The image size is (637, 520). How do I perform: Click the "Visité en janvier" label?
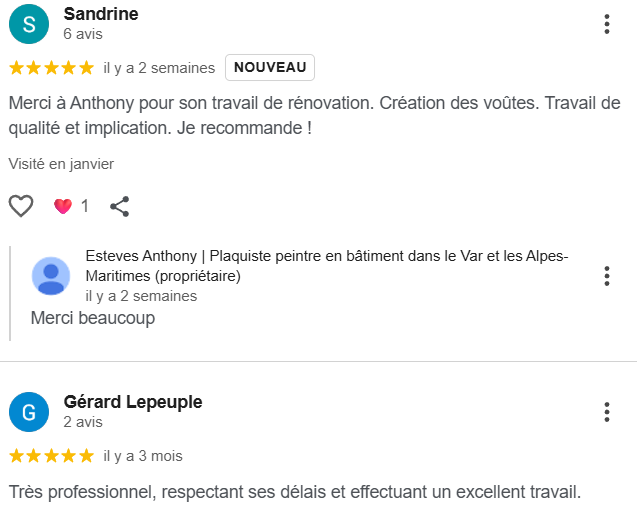coord(61,163)
